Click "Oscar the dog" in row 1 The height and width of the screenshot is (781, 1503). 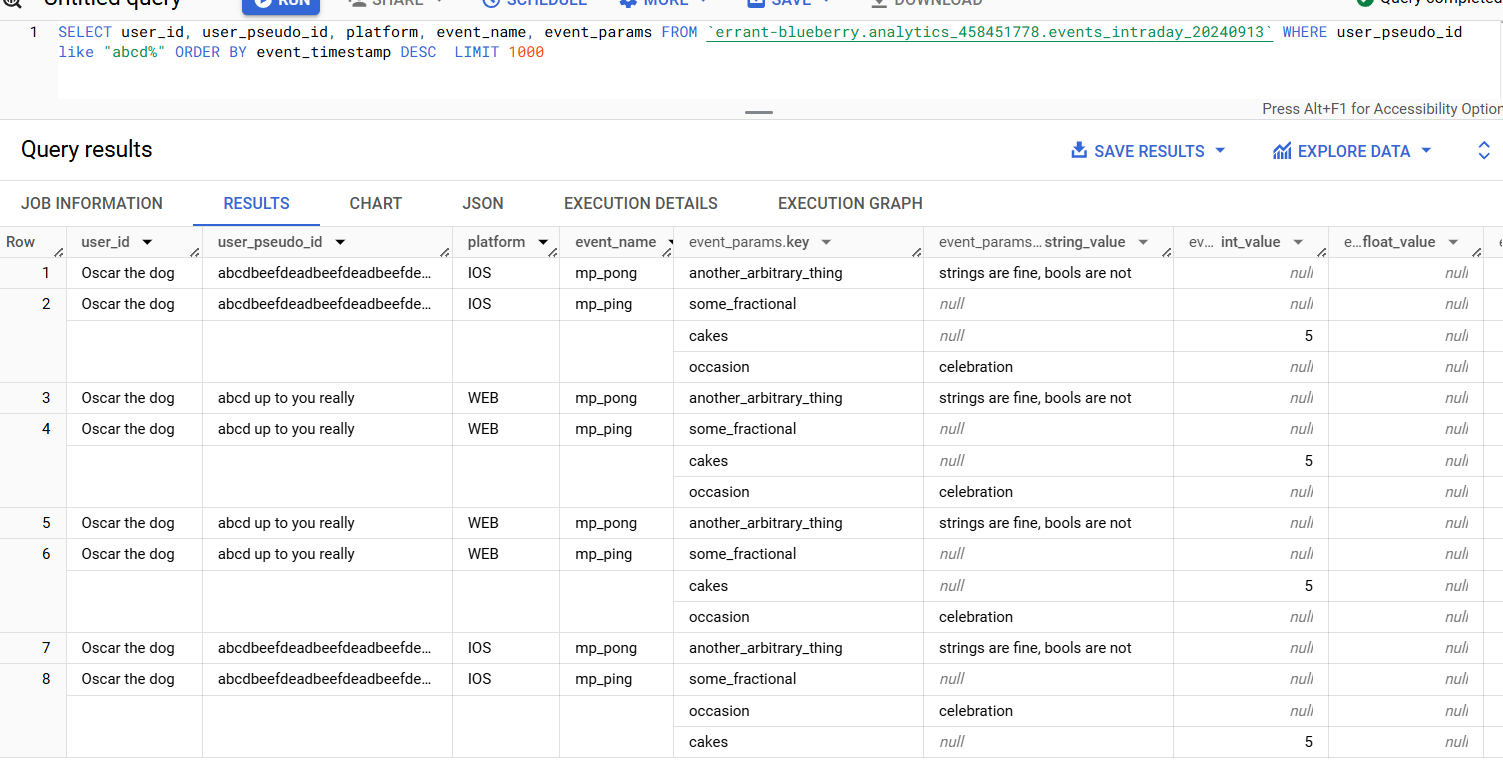pyautogui.click(x=128, y=273)
